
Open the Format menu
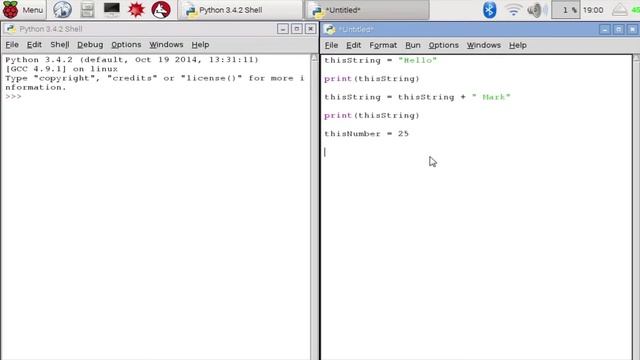coord(383,45)
